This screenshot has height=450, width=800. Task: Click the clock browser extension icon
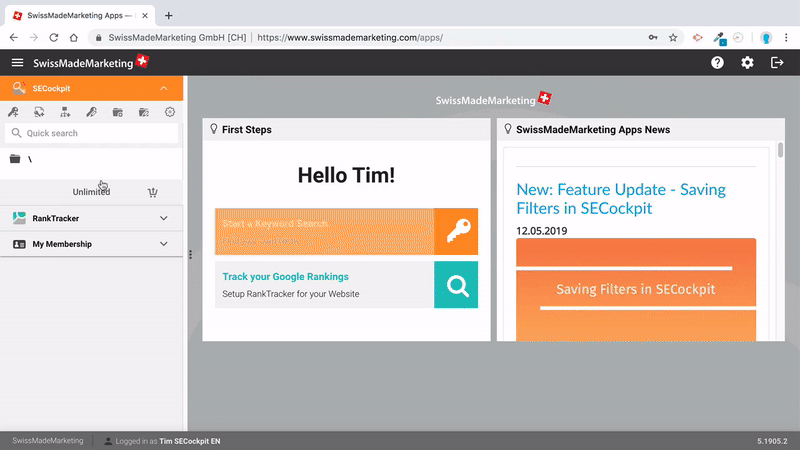(x=738, y=37)
